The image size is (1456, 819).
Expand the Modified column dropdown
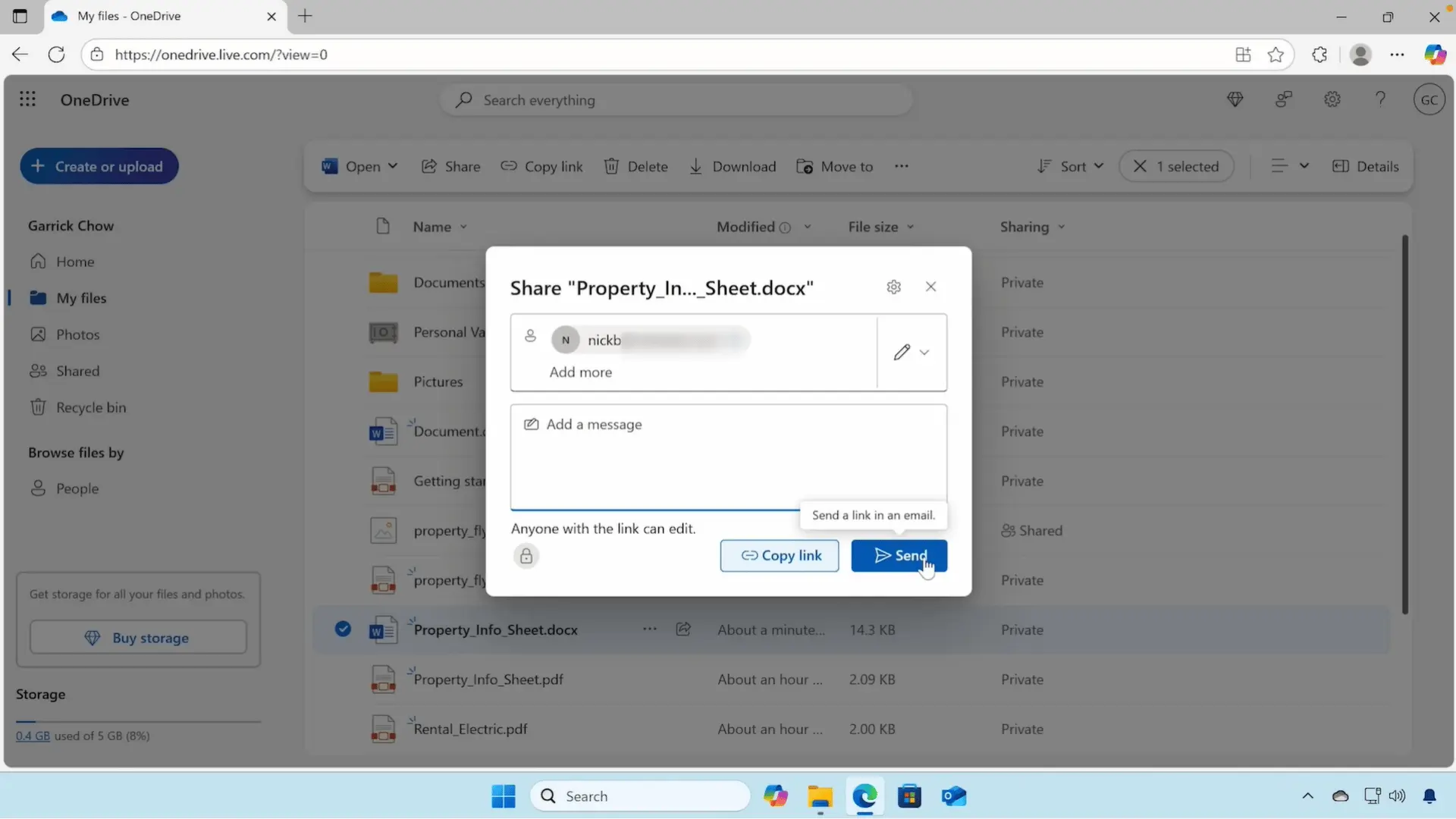[808, 227]
